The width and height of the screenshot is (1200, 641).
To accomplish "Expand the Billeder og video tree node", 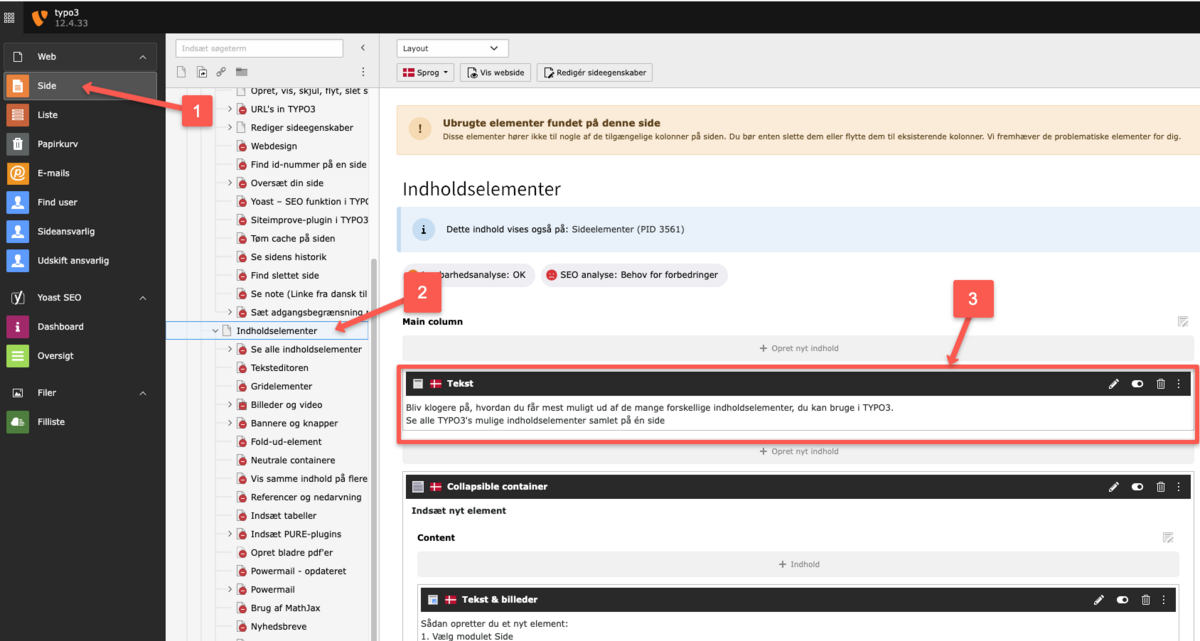I will [229, 405].
